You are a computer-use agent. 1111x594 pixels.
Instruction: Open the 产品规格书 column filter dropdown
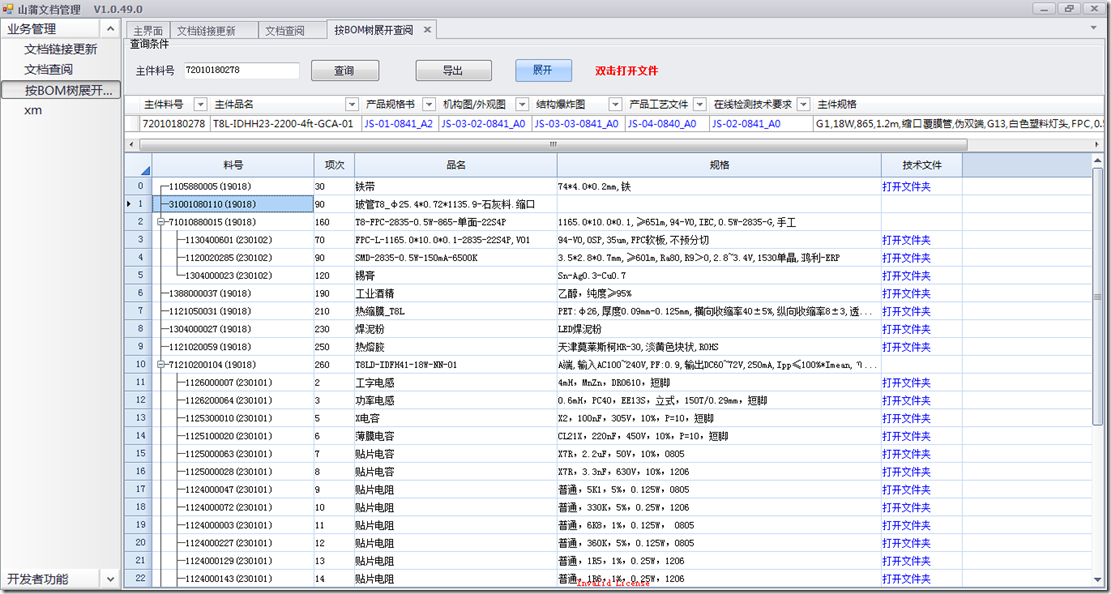coord(430,105)
